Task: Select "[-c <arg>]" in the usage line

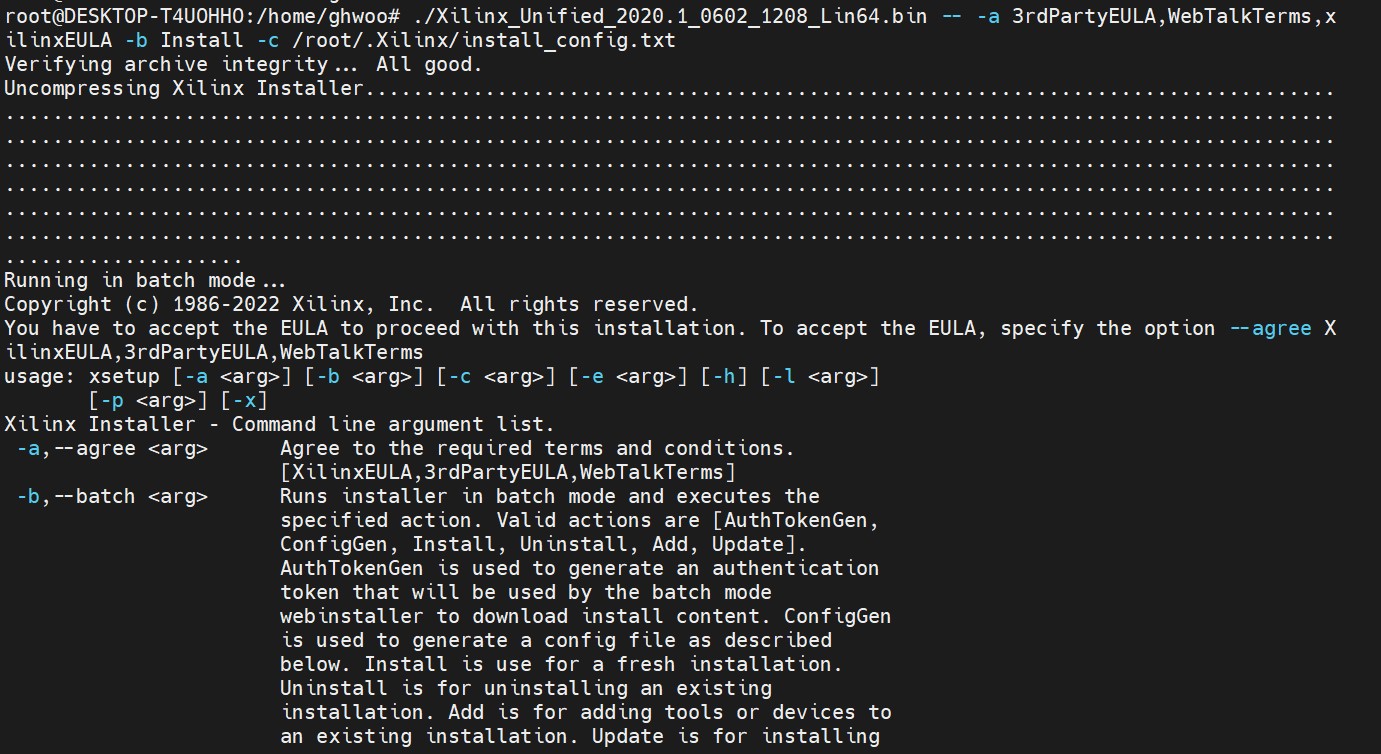Action: pos(497,377)
